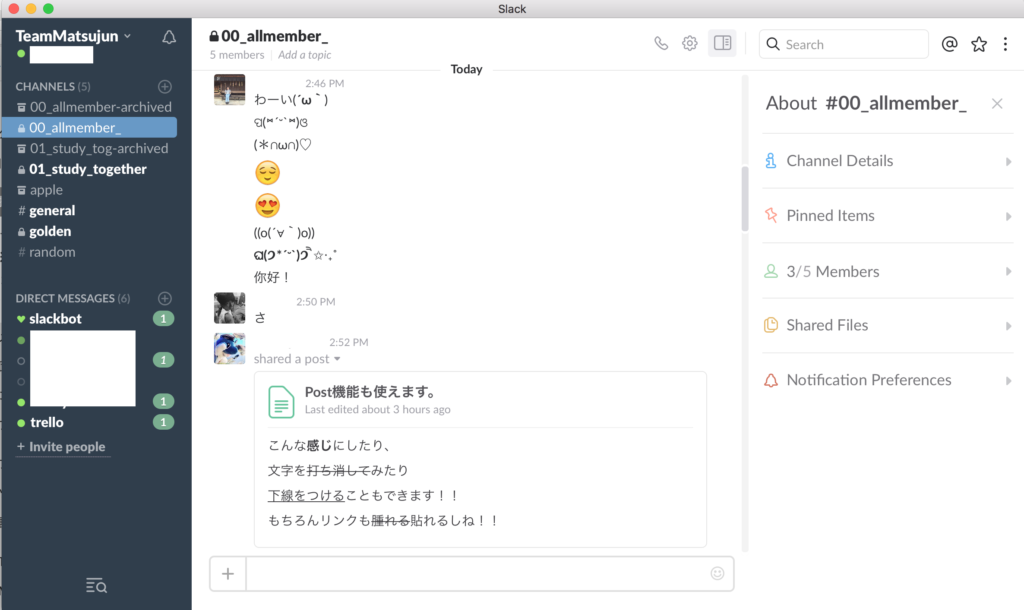Viewport: 1024px width, 610px height.
Task: Click the Invite people link
Action: click(66, 447)
